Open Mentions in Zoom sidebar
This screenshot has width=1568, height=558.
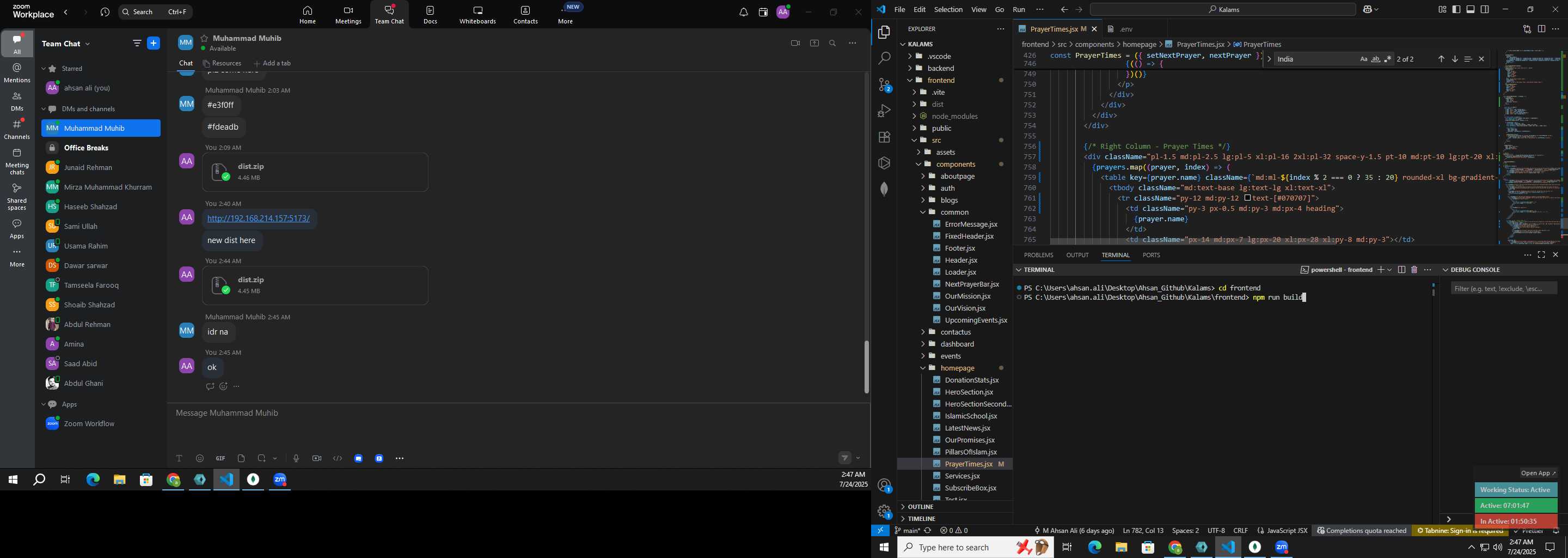point(17,73)
